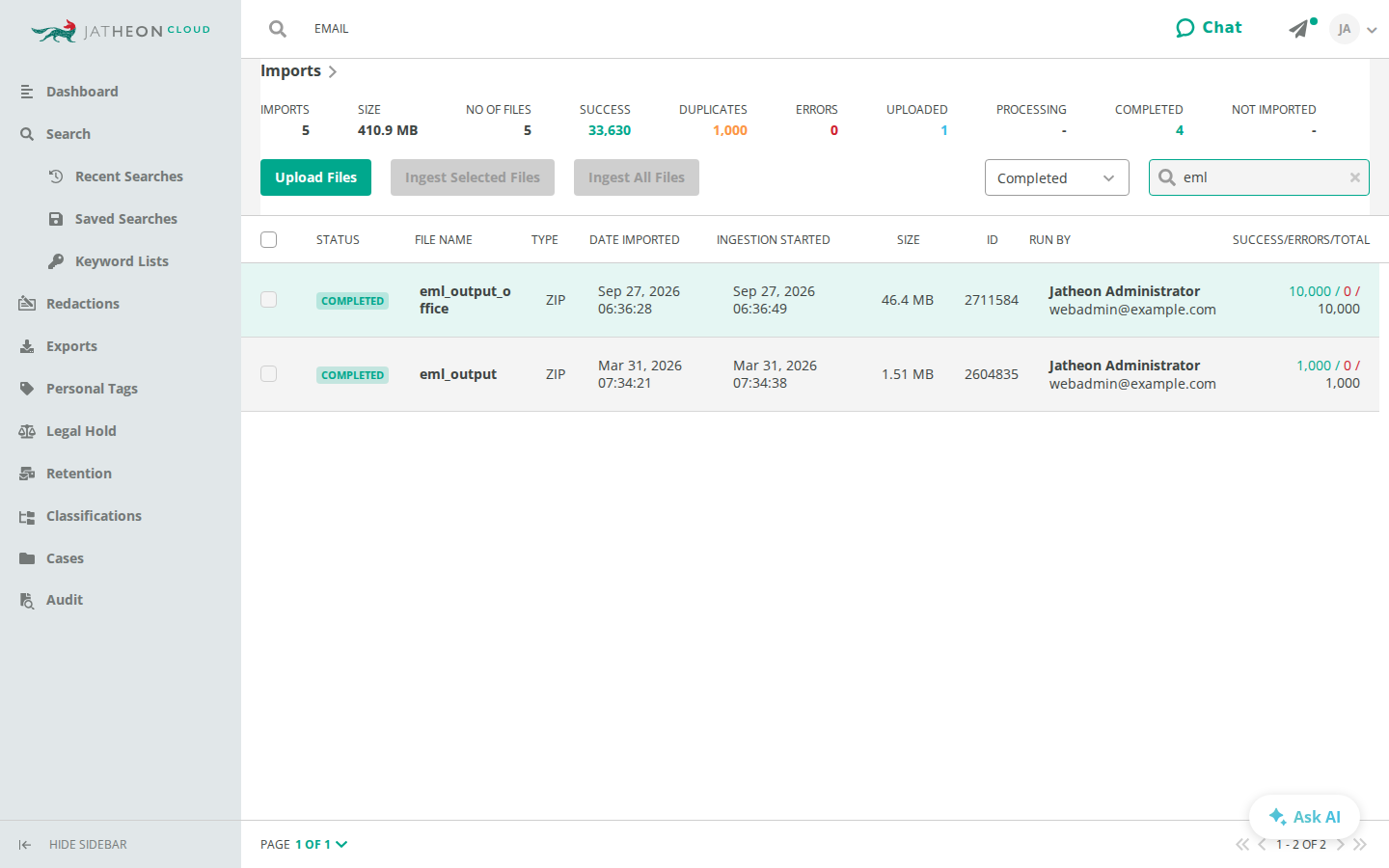Image resolution: width=1389 pixels, height=868 pixels.
Task: Go to previous page of results
Action: [1262, 845]
